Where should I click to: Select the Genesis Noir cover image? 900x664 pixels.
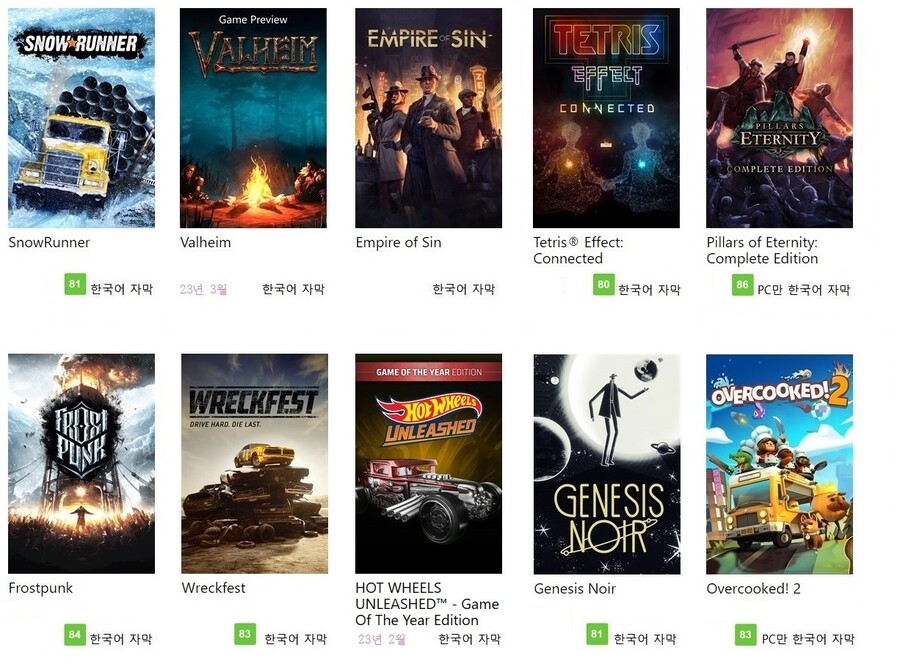tap(607, 464)
